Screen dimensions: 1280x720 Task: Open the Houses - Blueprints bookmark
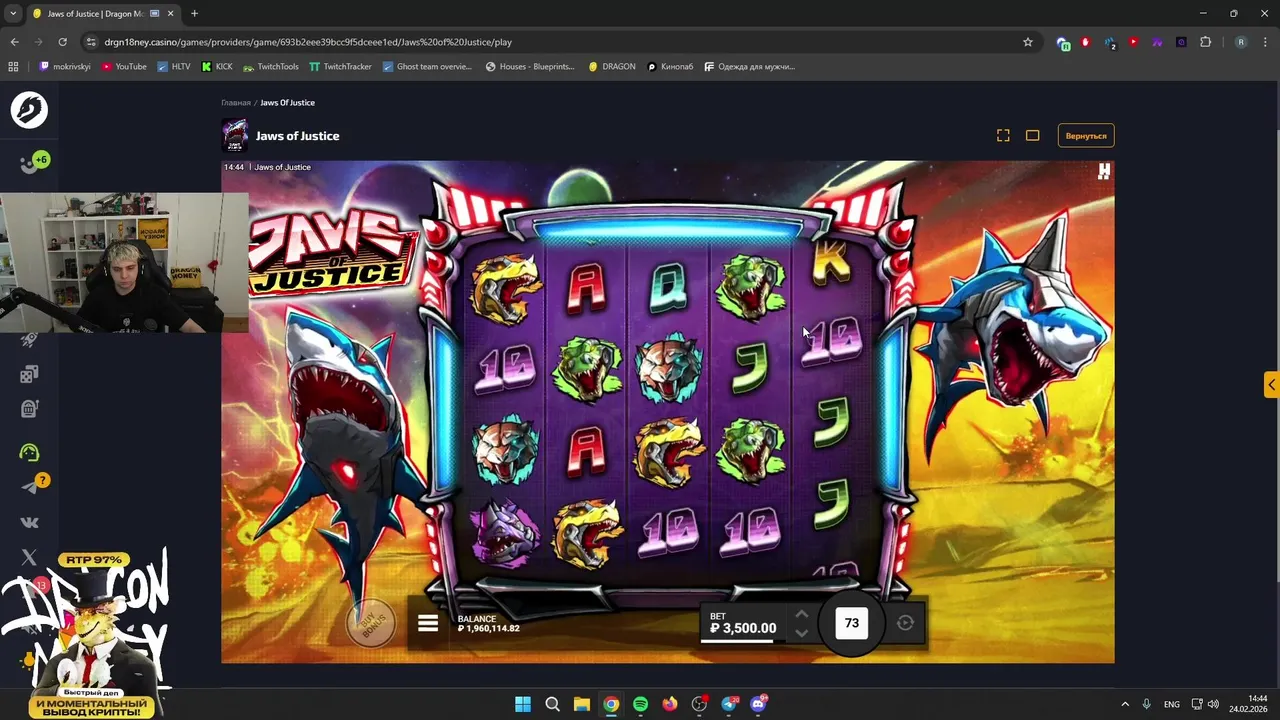click(x=530, y=67)
